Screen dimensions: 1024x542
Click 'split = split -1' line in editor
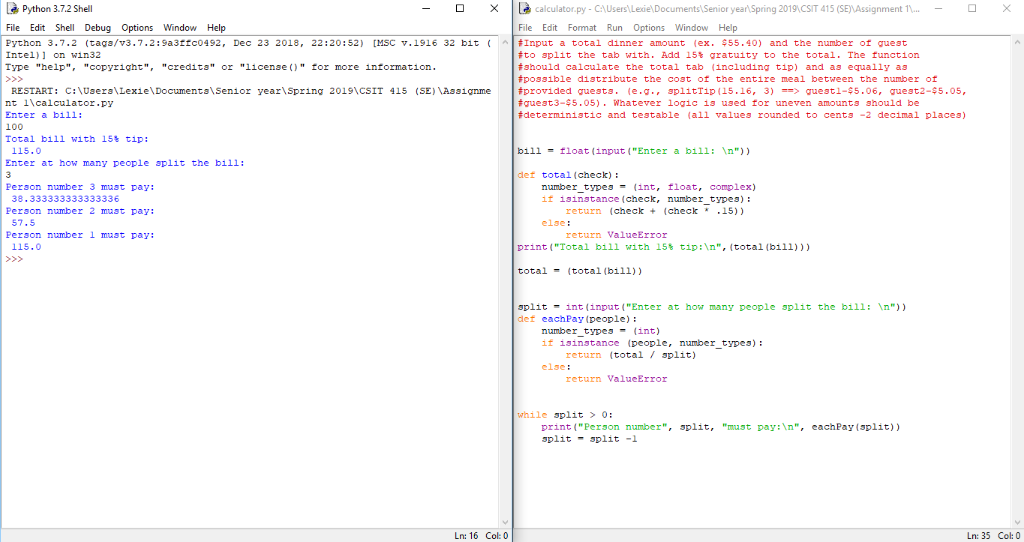pyautogui.click(x=589, y=439)
